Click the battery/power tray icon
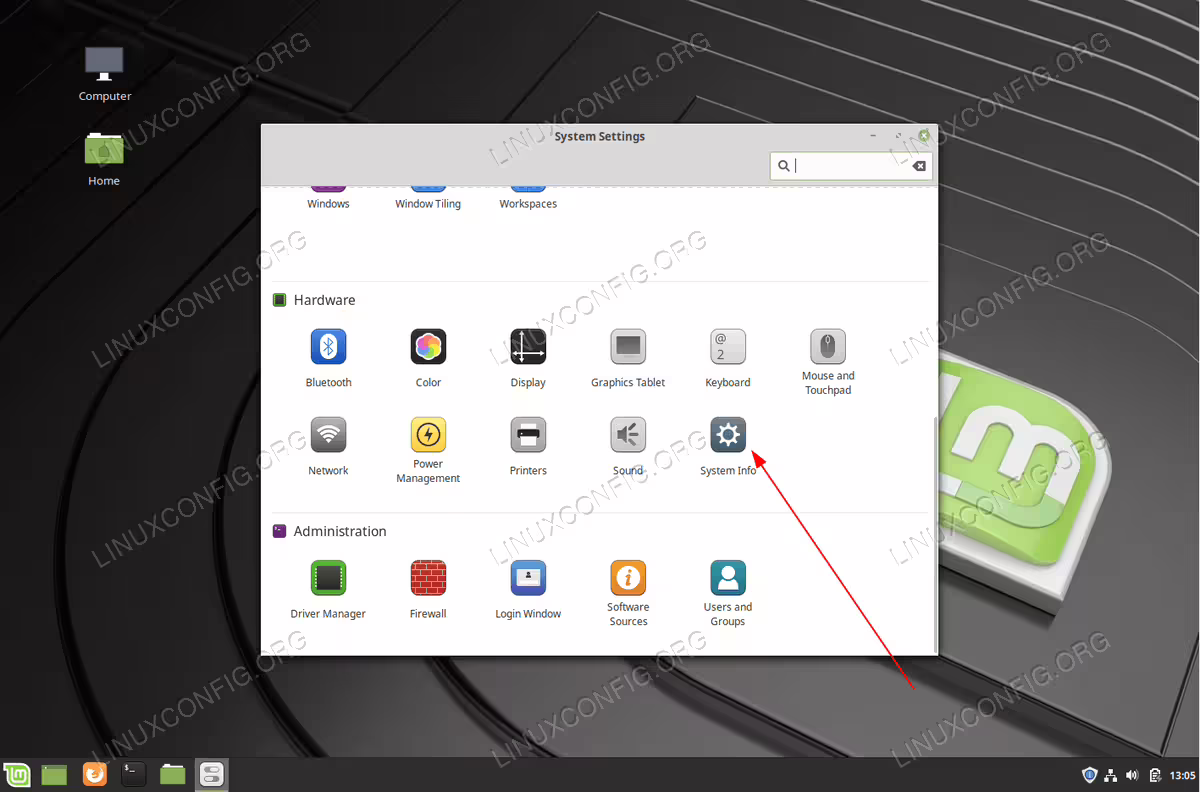 (x=1155, y=775)
